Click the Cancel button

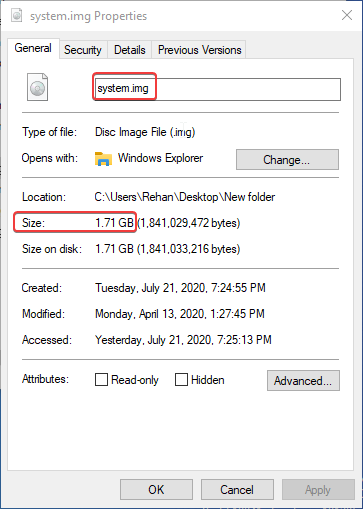click(237, 490)
